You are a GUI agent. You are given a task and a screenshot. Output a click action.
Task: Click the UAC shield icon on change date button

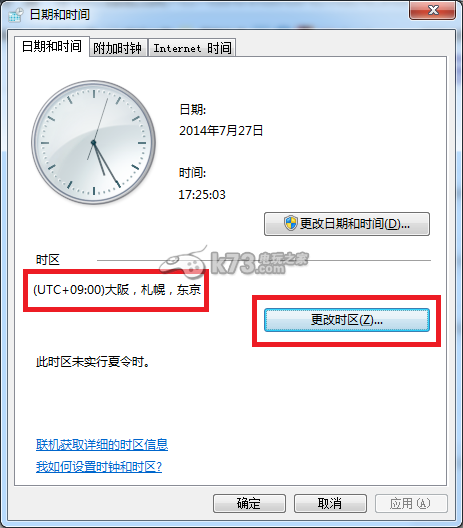click(290, 223)
